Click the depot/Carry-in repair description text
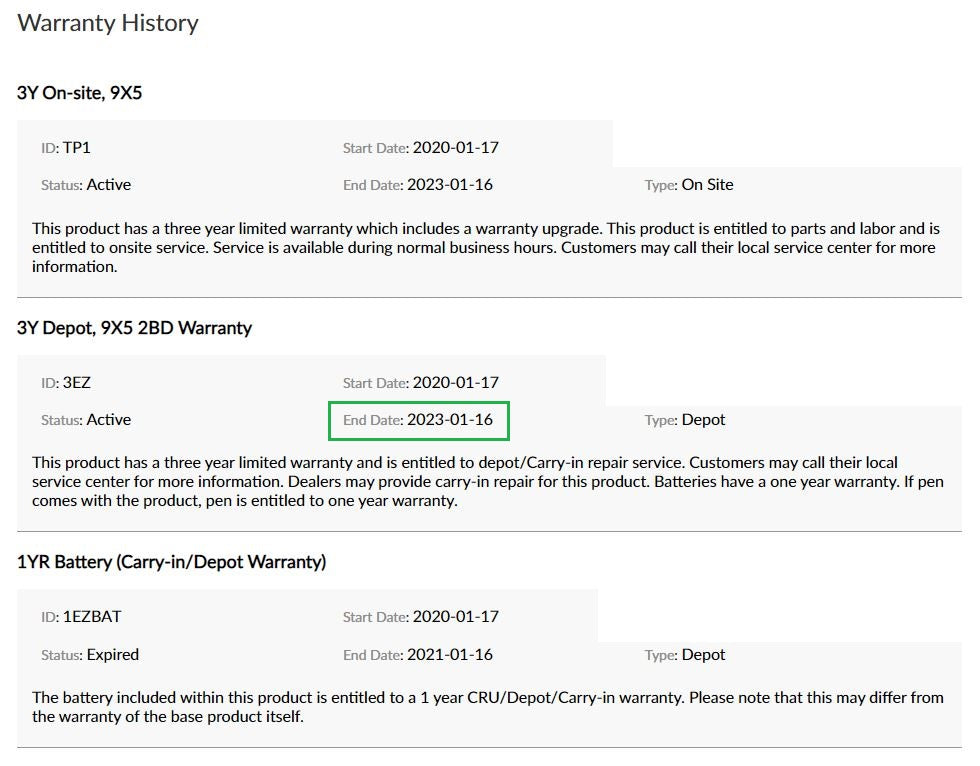The width and height of the screenshot is (980, 766). pos(488,482)
